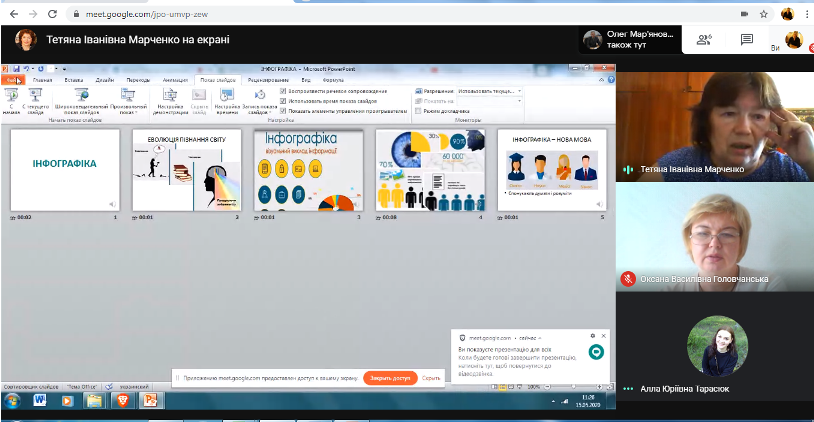This screenshot has height=422, width=814.
Task: Select slide 4 statistics thumbnail
Action: pyautogui.click(x=430, y=170)
